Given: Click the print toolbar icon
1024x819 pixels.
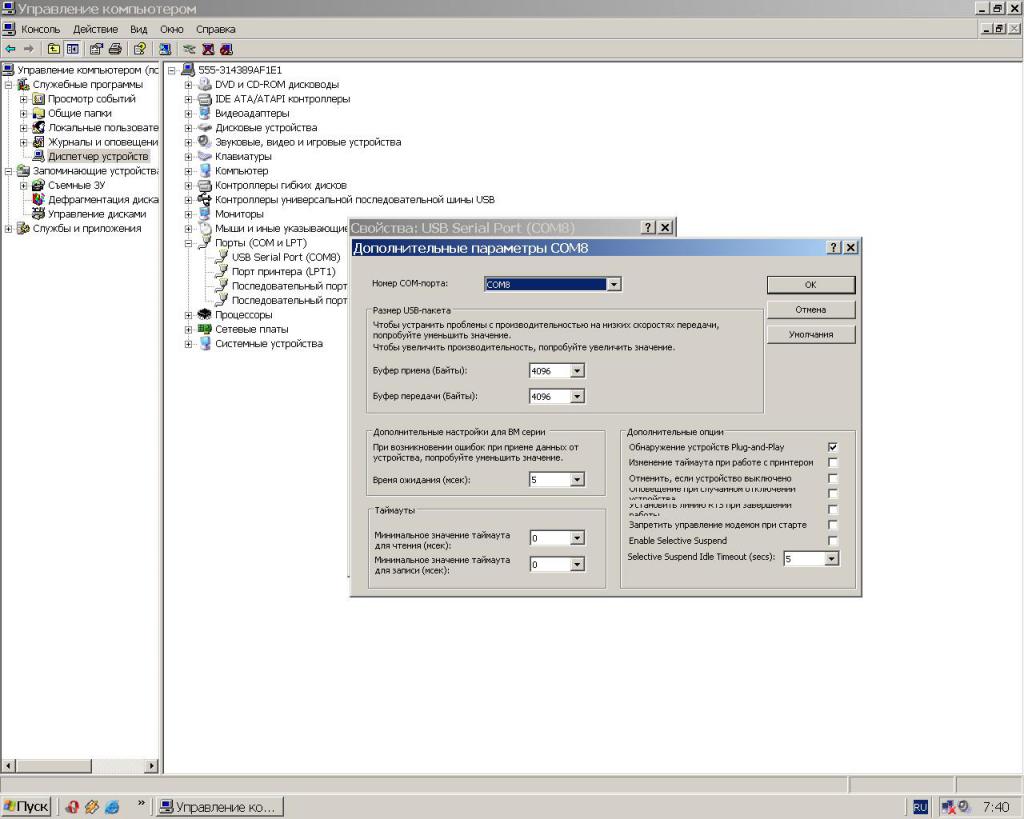Looking at the screenshot, I should (115, 48).
